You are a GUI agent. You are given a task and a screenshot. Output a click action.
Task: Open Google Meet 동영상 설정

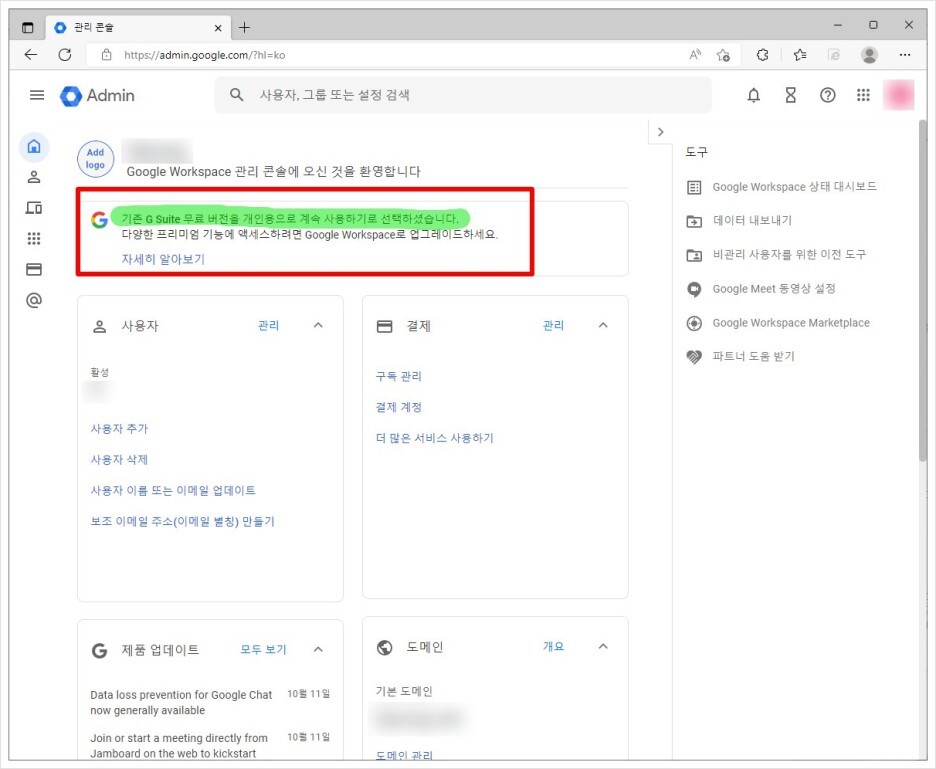[760, 289]
